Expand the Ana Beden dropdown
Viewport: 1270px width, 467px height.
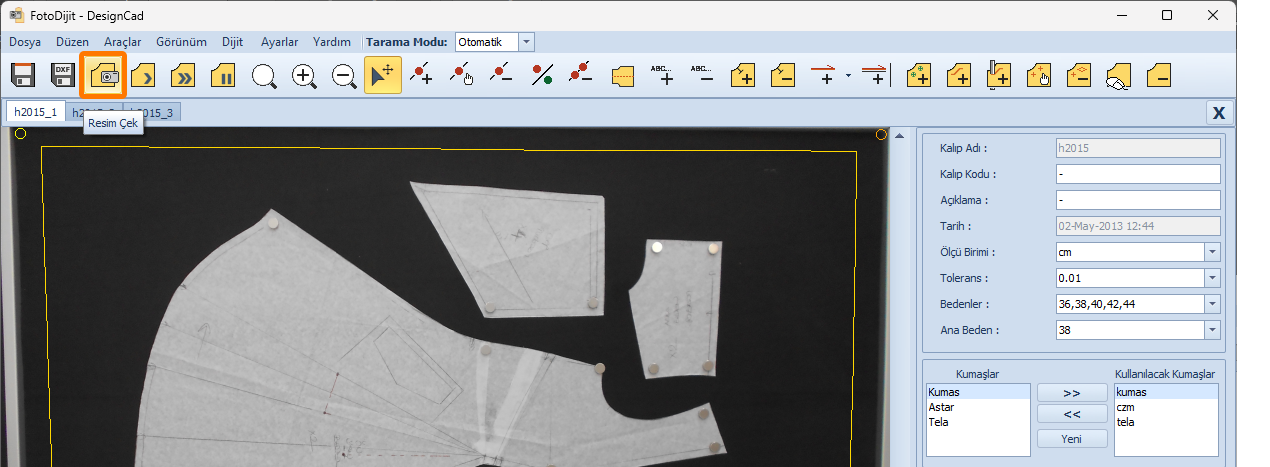click(x=1212, y=330)
